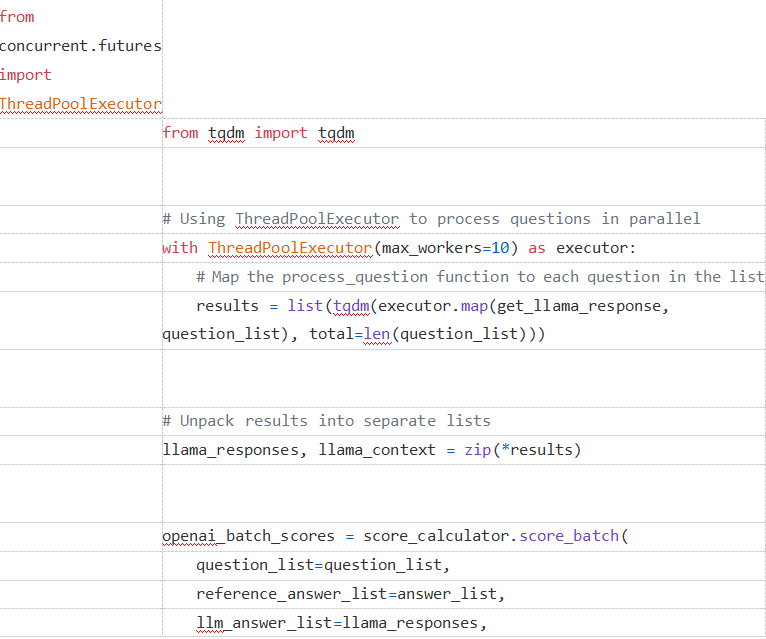Click the 'results' variable before the equals sign

tap(227, 306)
